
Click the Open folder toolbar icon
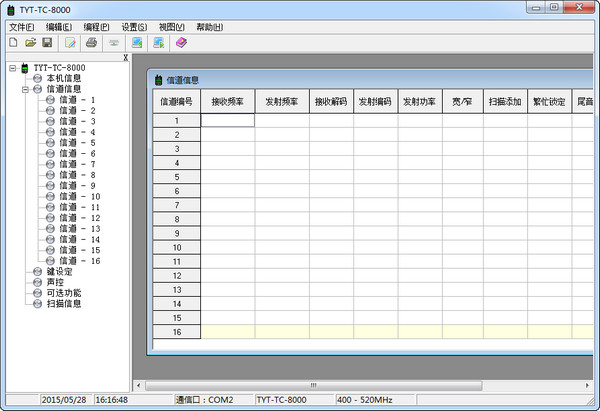(x=31, y=42)
